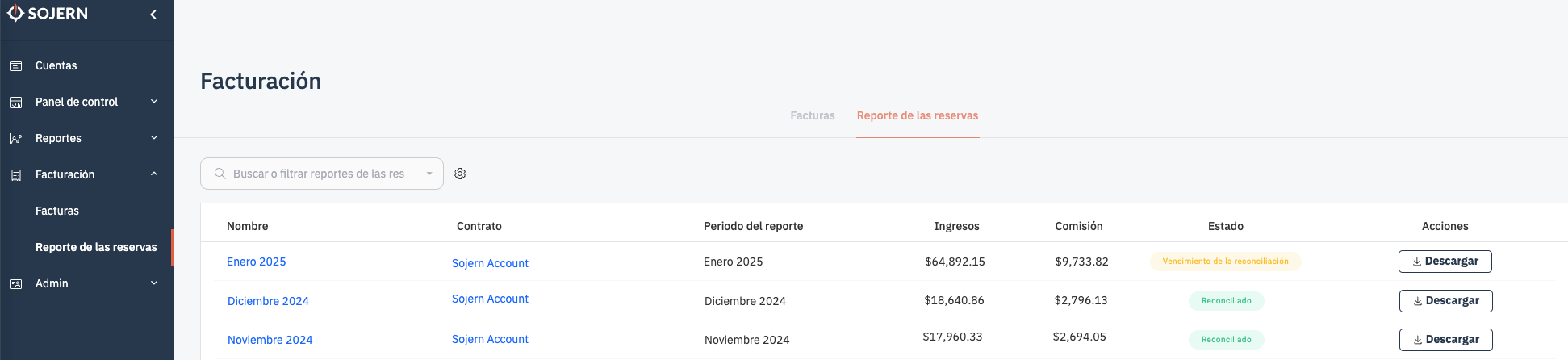The height and width of the screenshot is (360, 1568).
Task: Open the search filter dropdown arrow
Action: click(429, 174)
